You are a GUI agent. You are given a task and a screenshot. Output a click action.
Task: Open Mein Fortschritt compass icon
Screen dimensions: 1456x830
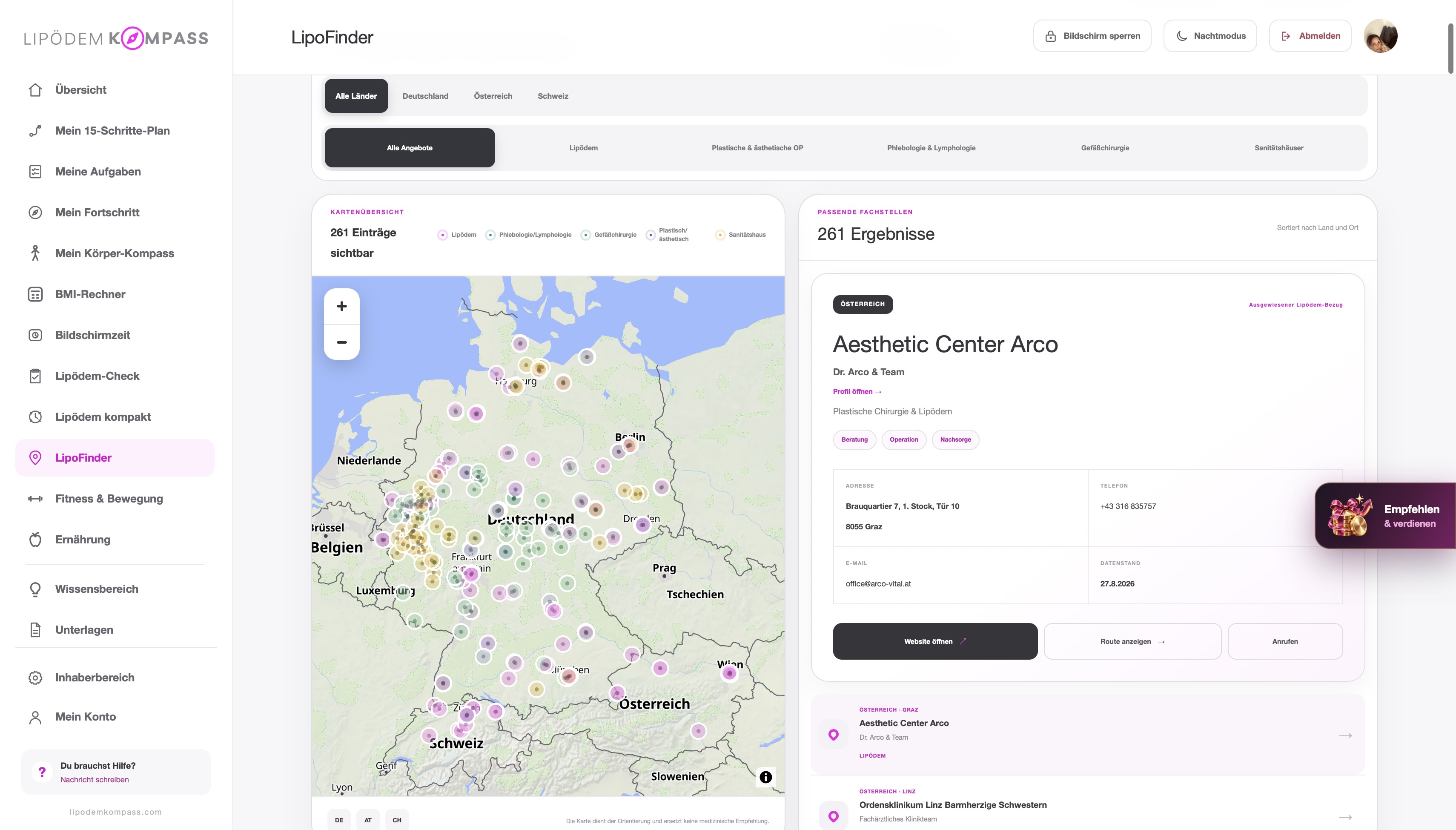point(35,213)
